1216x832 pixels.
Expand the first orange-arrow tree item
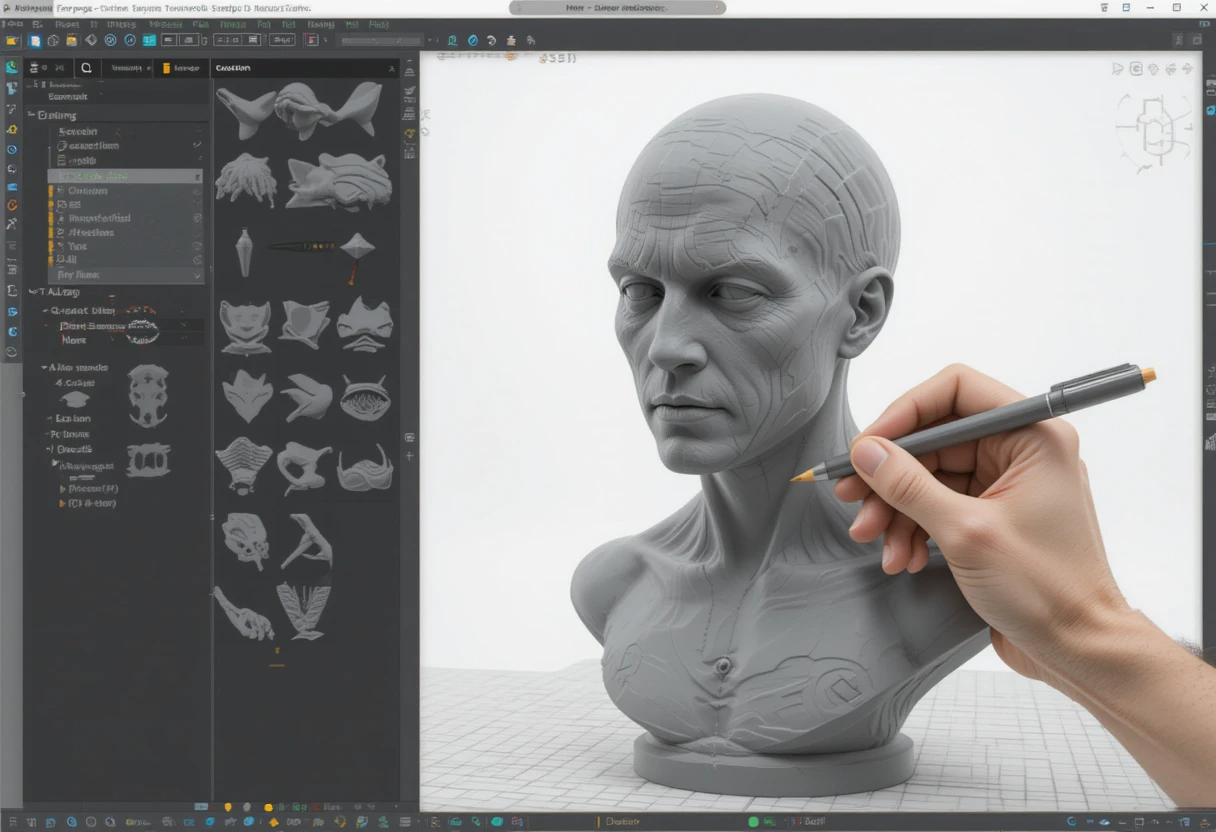[x=63, y=489]
